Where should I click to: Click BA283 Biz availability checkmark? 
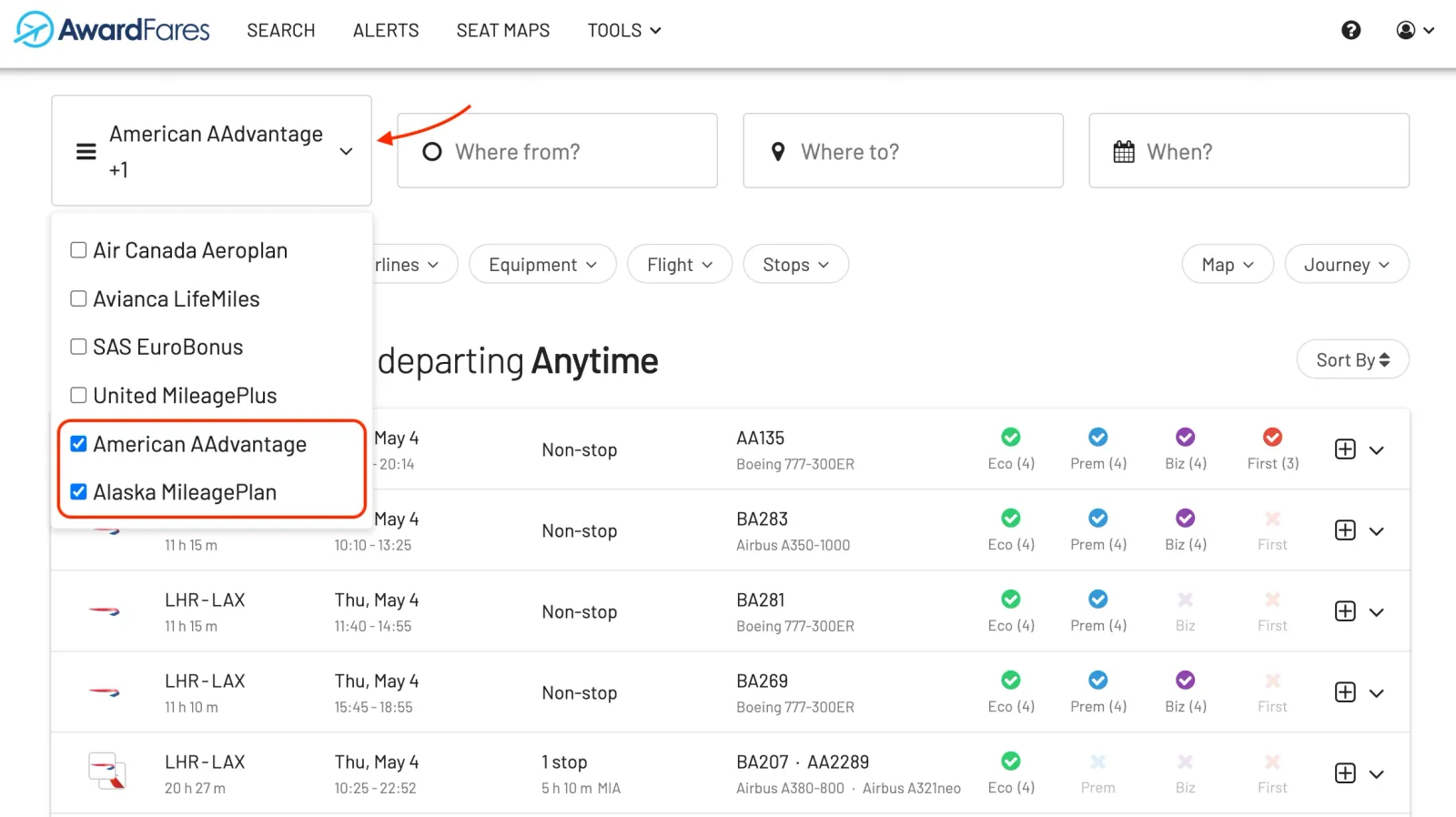coord(1185,518)
